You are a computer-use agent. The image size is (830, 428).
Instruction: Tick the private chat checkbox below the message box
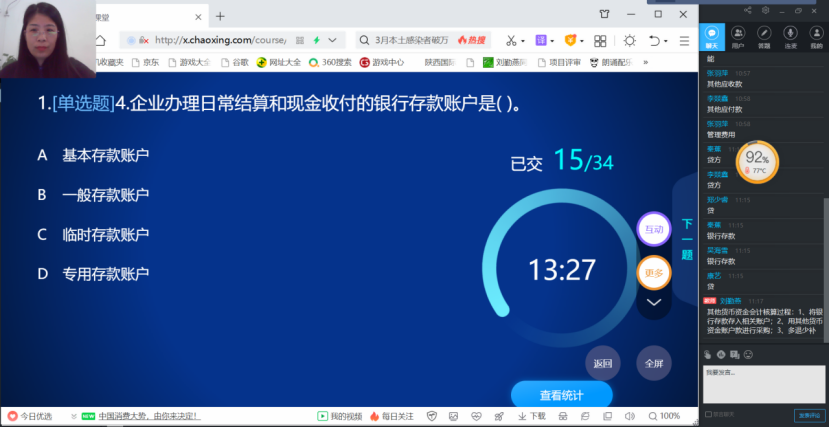point(708,414)
